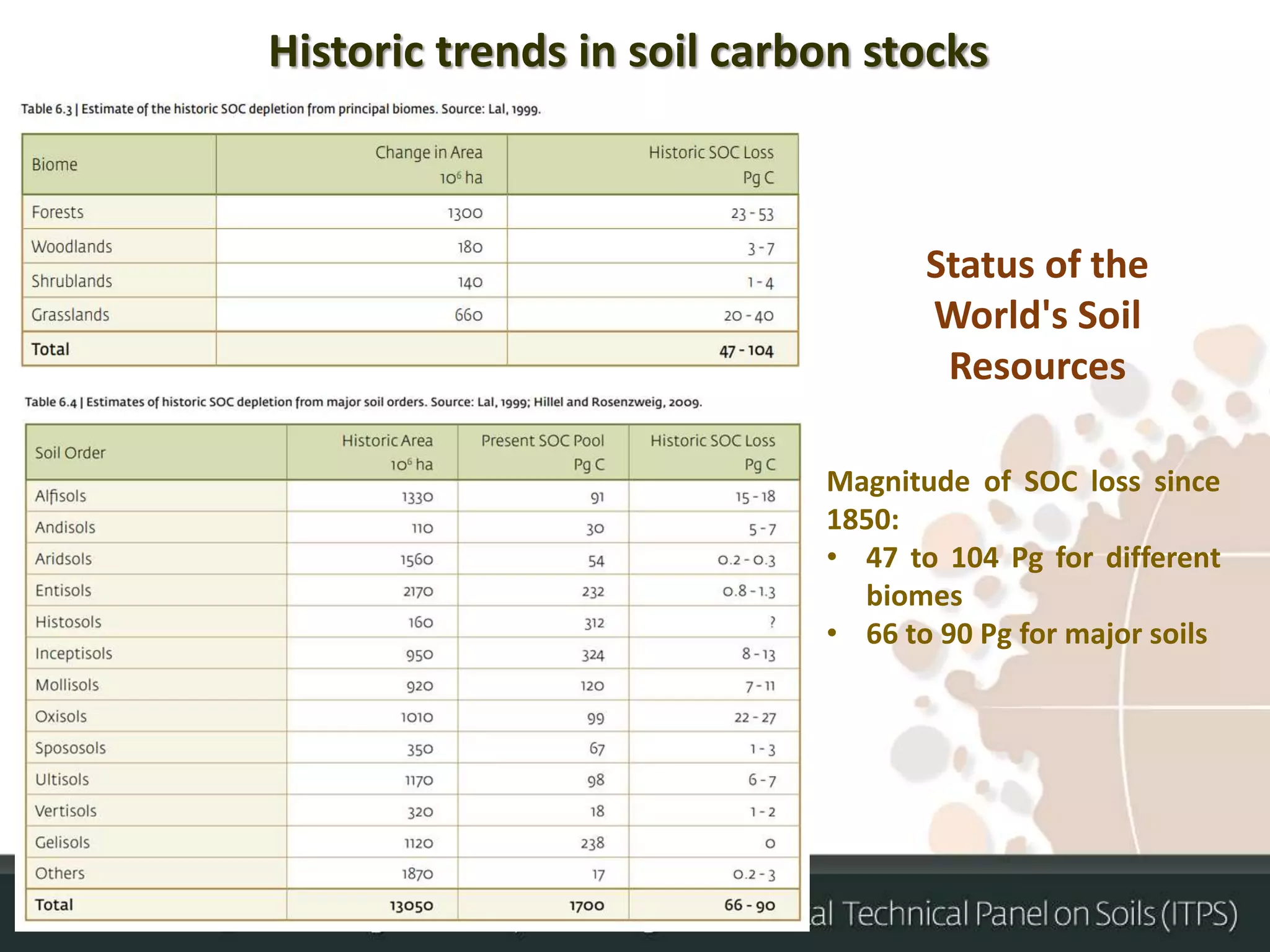The width and height of the screenshot is (1270, 952).
Task: Click the Table 6.4 caption text
Action: (x=363, y=402)
